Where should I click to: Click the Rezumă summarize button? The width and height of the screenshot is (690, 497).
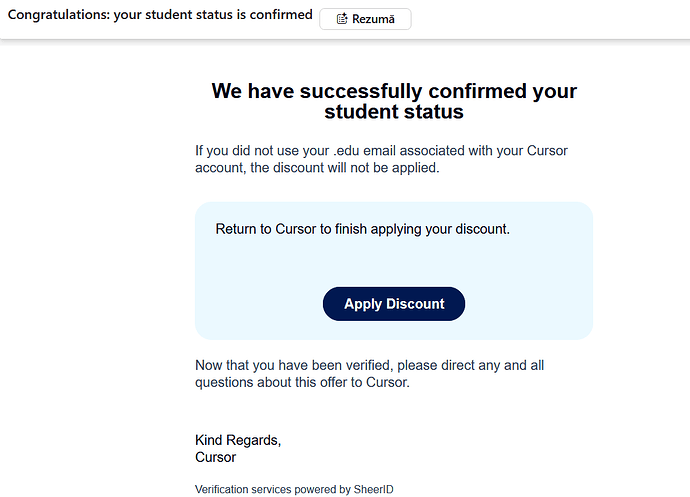coord(365,19)
